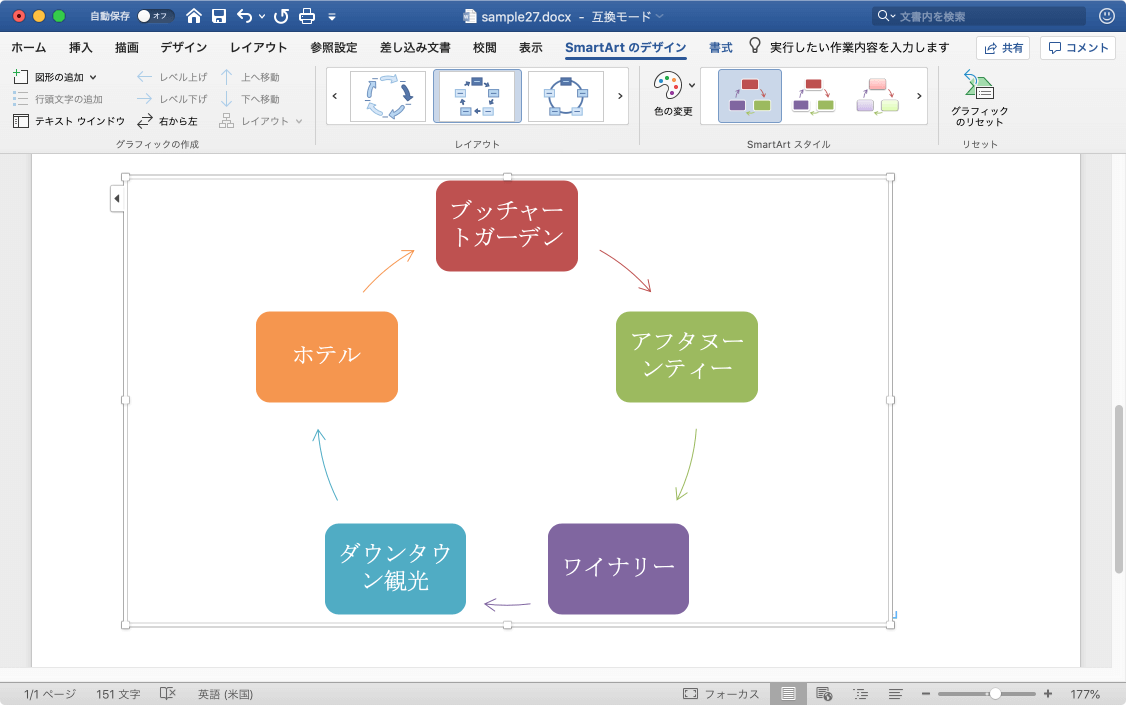Viewport: 1126px width, 705px height.
Task: Enable フォーカス focus mode
Action: (x=721, y=694)
